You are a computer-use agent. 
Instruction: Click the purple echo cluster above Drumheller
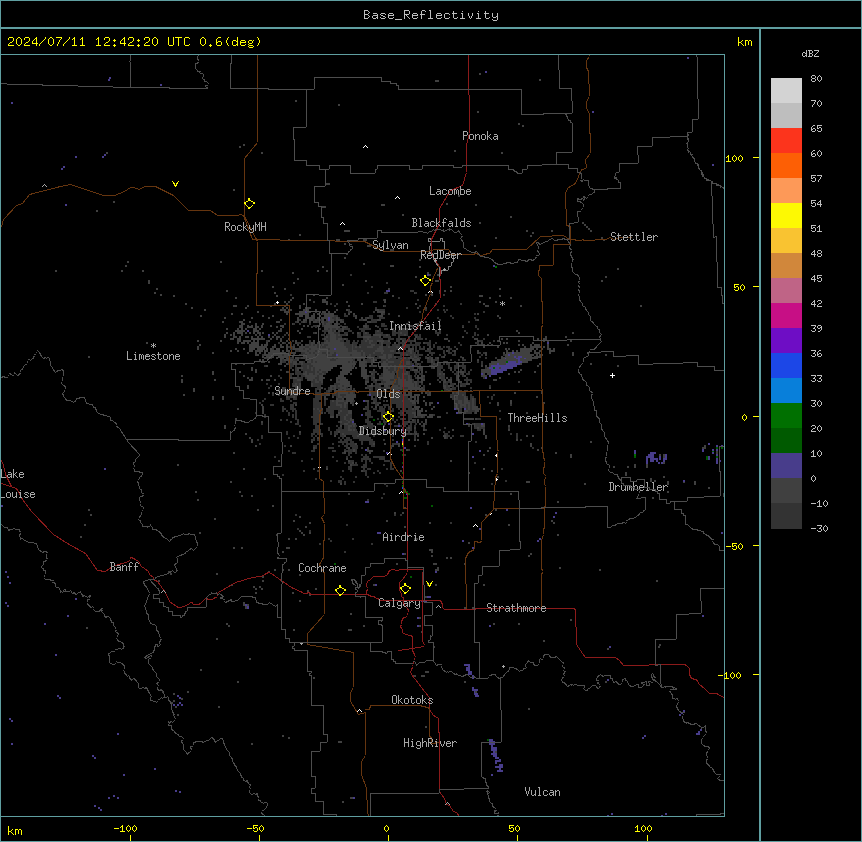click(x=656, y=458)
